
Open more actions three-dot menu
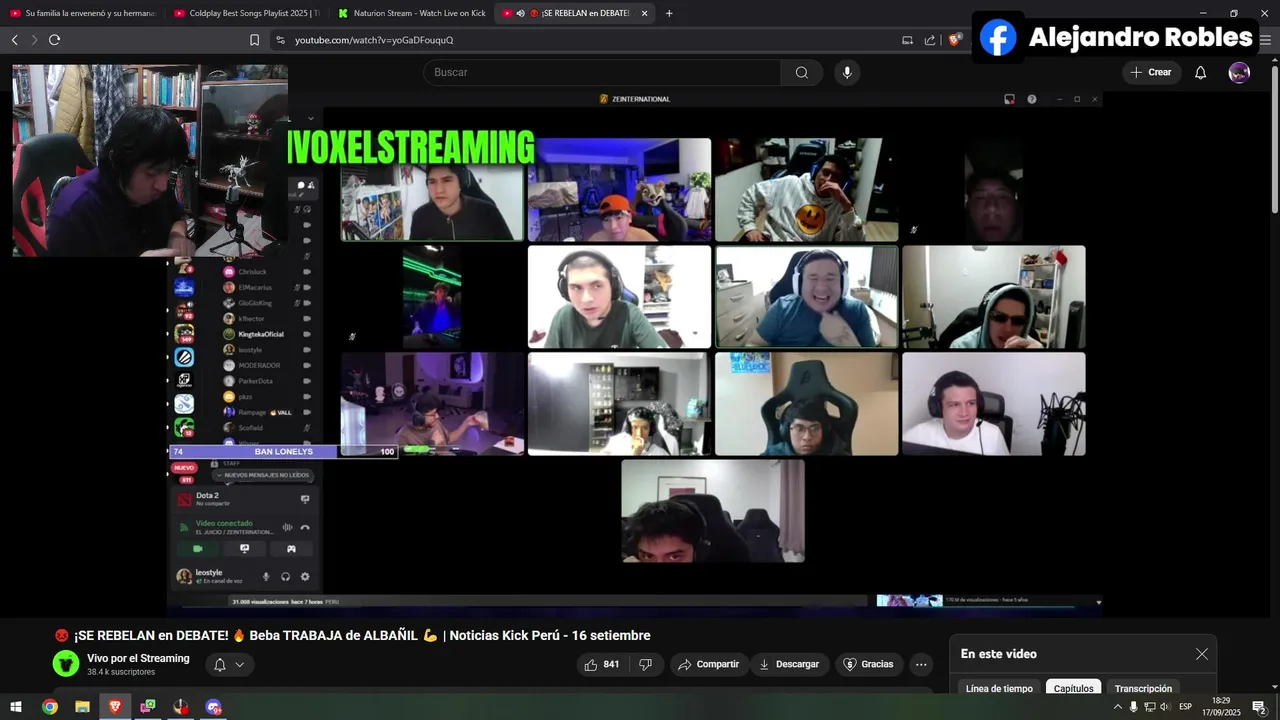(921, 664)
